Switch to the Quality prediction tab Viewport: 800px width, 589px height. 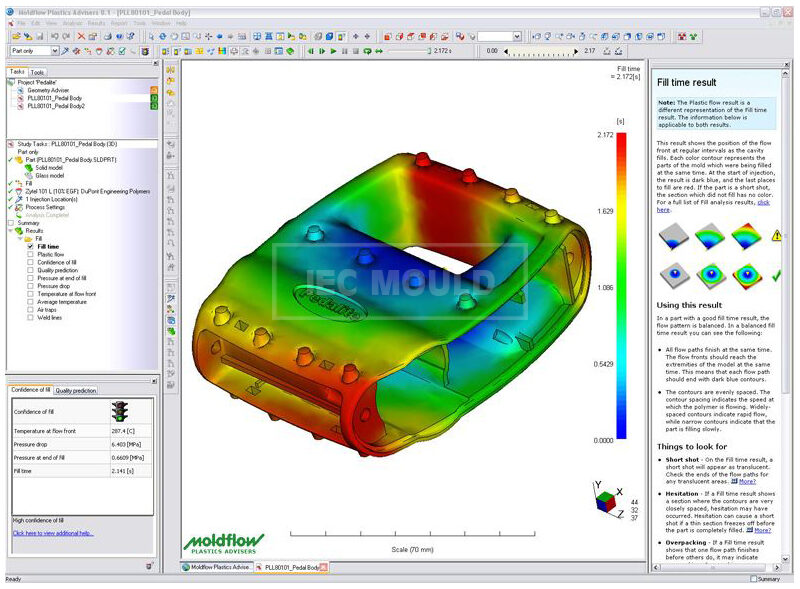click(75, 391)
